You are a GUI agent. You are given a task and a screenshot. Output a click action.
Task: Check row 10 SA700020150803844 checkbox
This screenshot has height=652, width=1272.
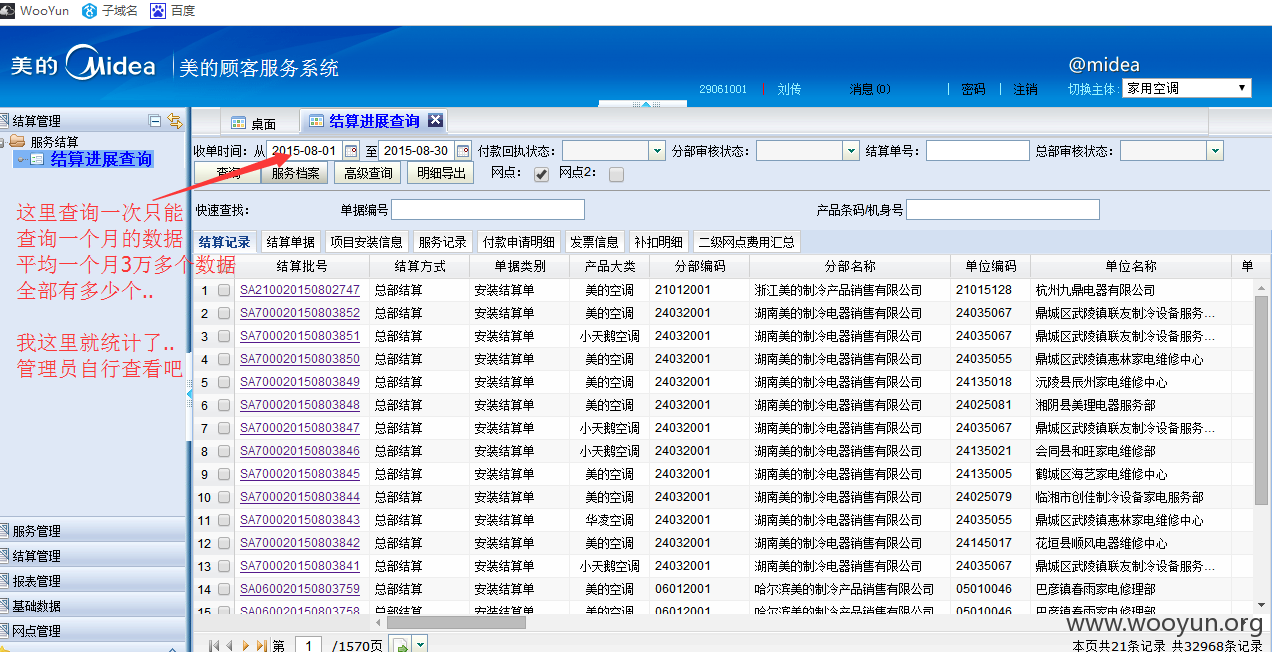pyautogui.click(x=224, y=498)
